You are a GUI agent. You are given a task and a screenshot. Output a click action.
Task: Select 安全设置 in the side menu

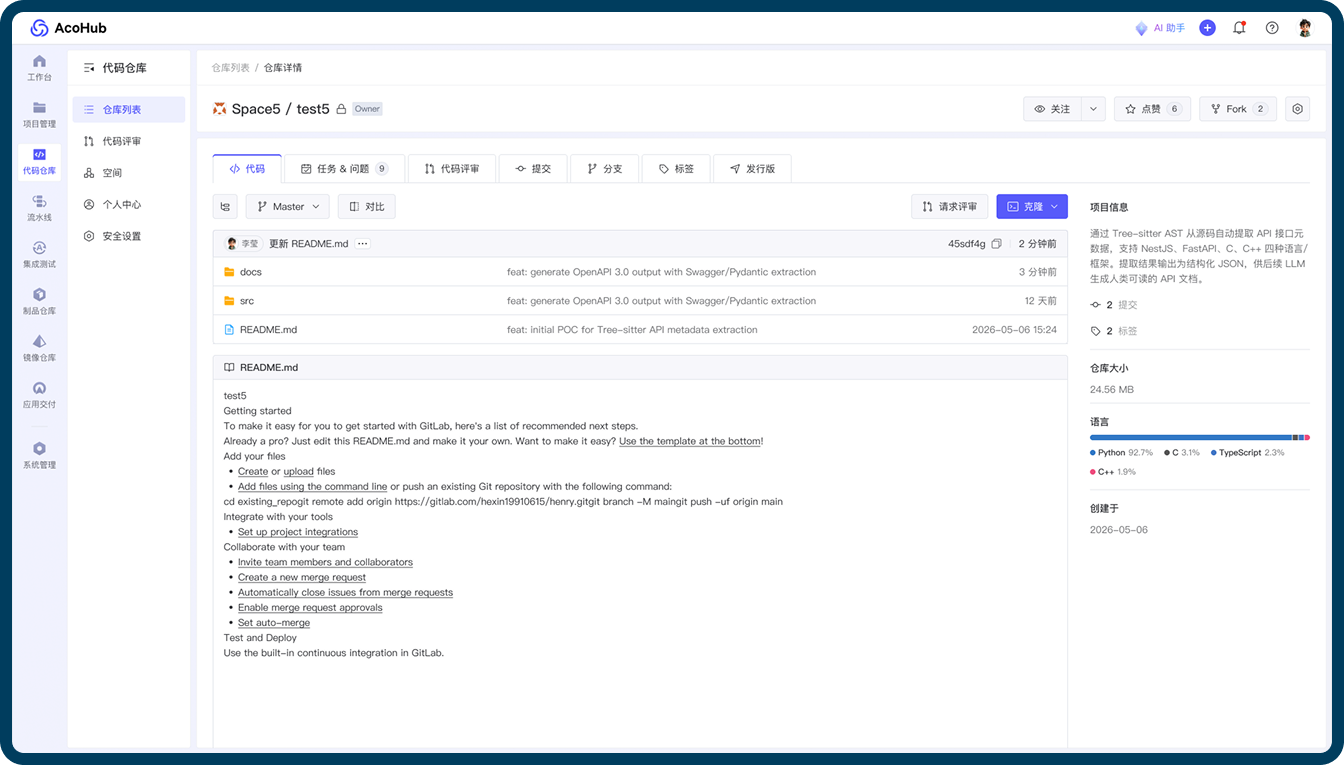[129, 236]
